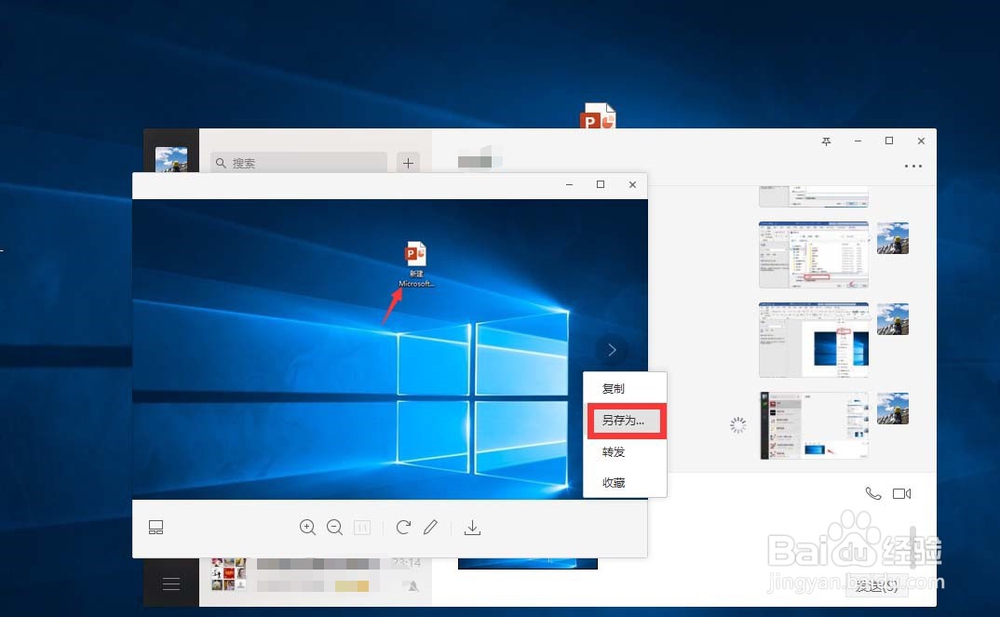Image resolution: width=1000 pixels, height=617 pixels.
Task: Choose 另存为... from the context menu
Action: [x=626, y=420]
